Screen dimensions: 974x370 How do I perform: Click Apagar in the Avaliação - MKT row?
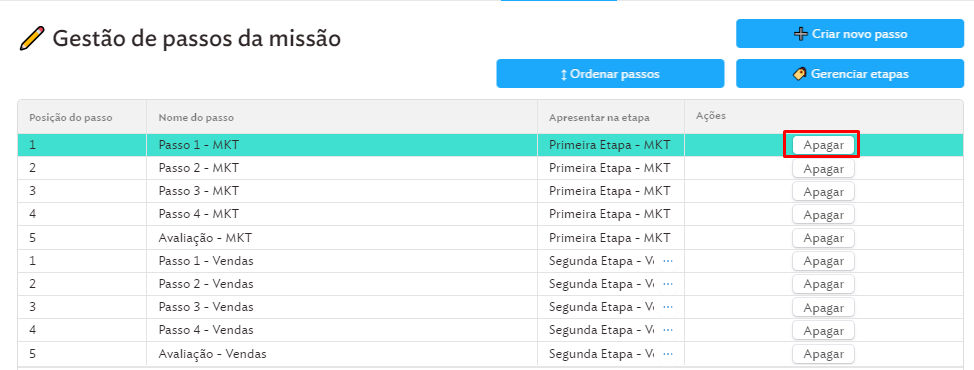tap(823, 238)
